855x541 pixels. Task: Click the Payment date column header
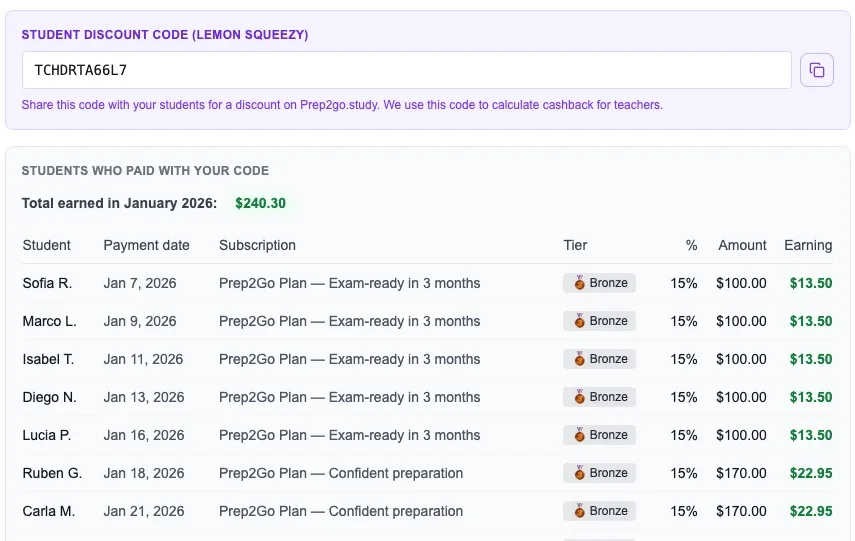click(146, 245)
